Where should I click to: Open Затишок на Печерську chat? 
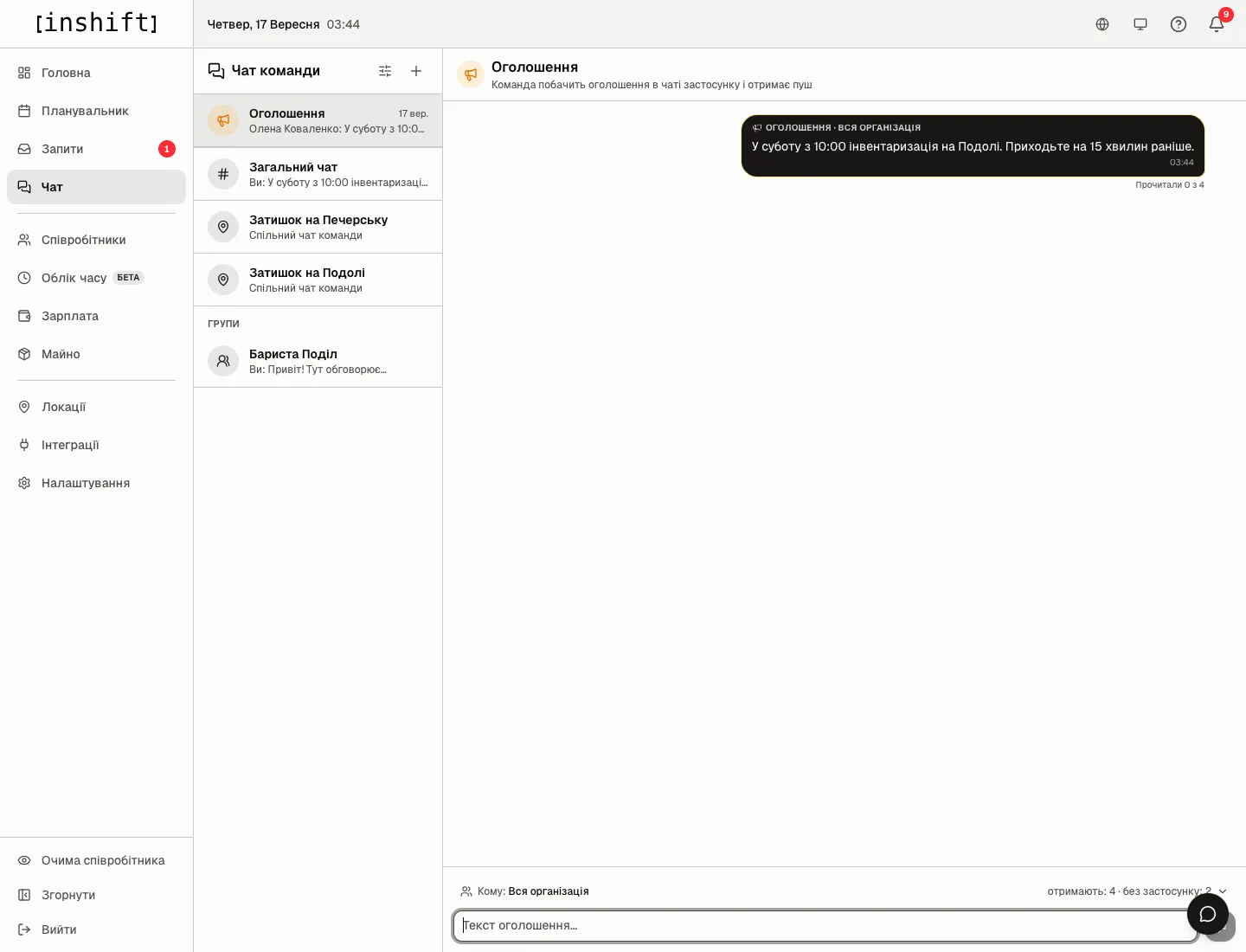coord(318,227)
